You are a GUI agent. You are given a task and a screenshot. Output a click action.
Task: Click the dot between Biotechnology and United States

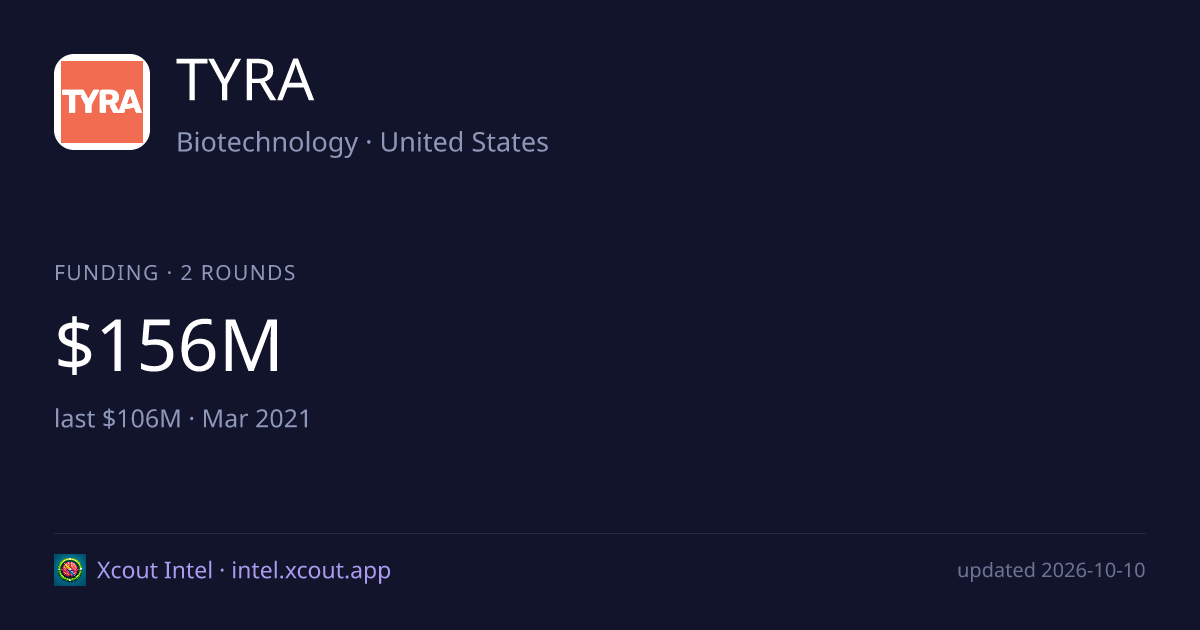click(x=369, y=143)
